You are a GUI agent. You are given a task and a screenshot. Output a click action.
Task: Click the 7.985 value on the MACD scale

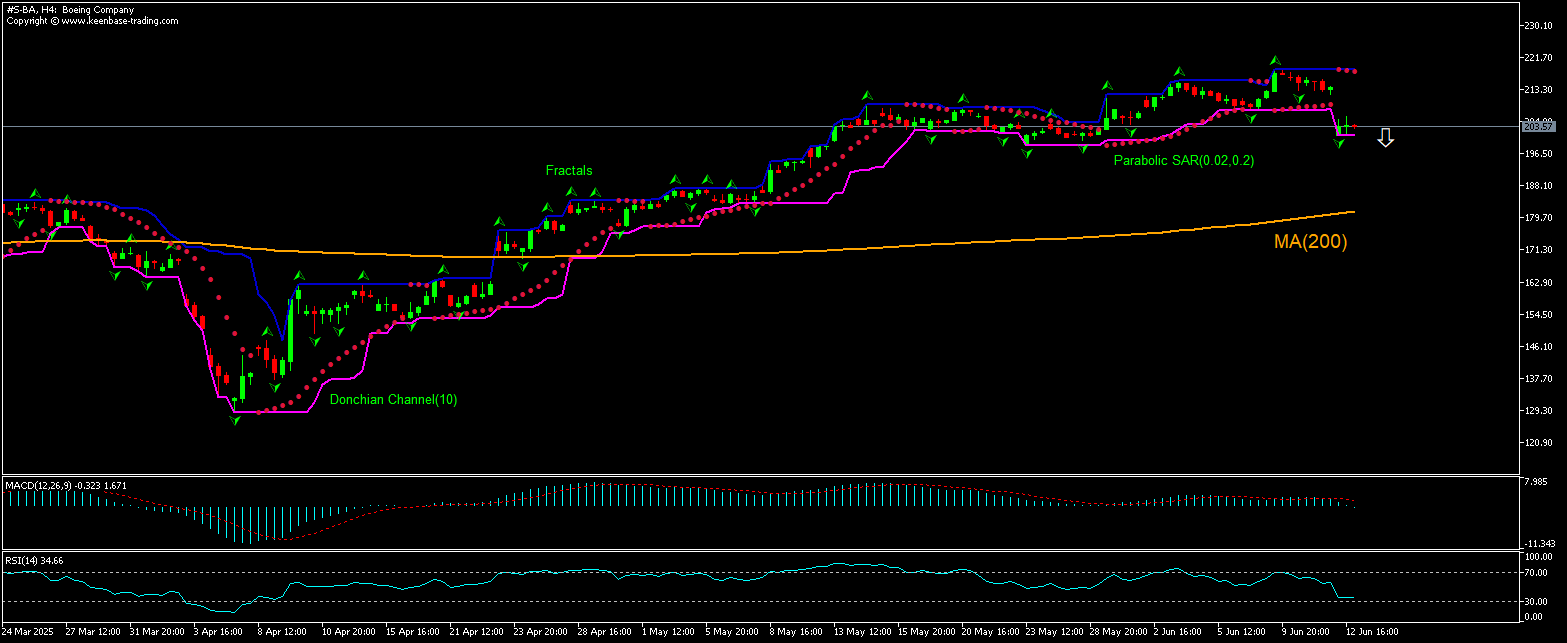1537,482
